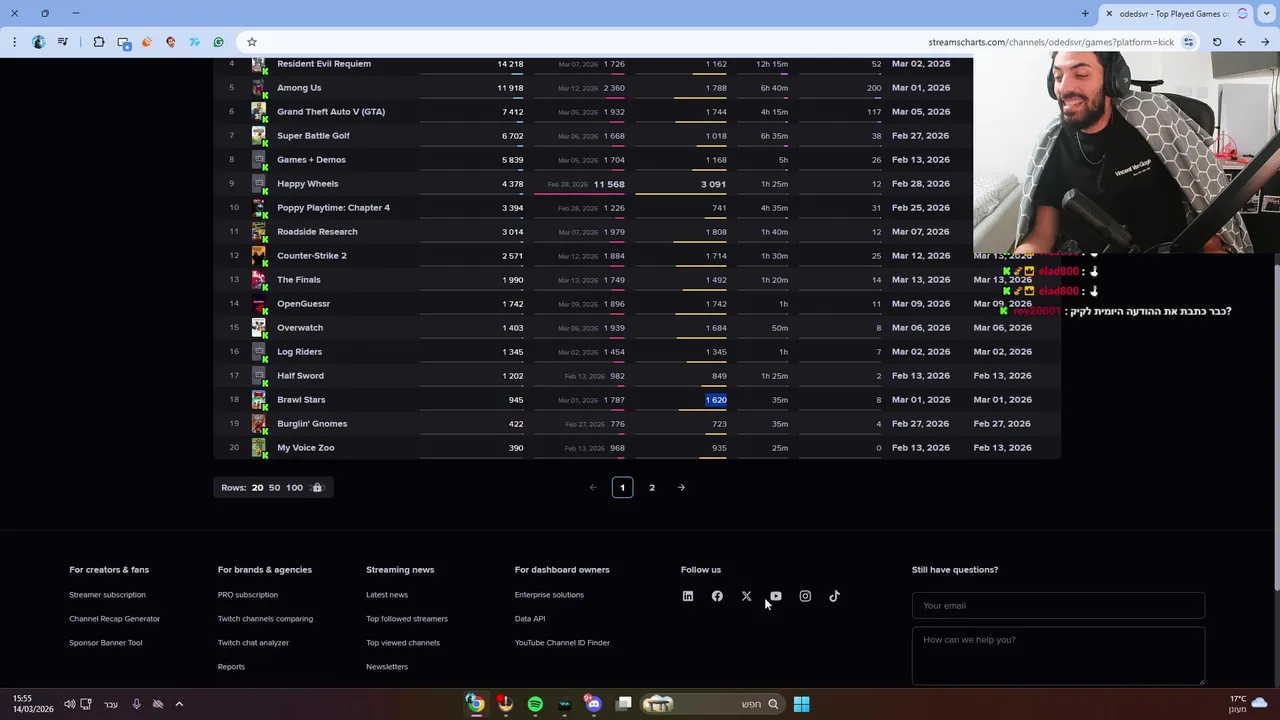Click the microphone icon in system tray
The image size is (1280, 720).
137,704
